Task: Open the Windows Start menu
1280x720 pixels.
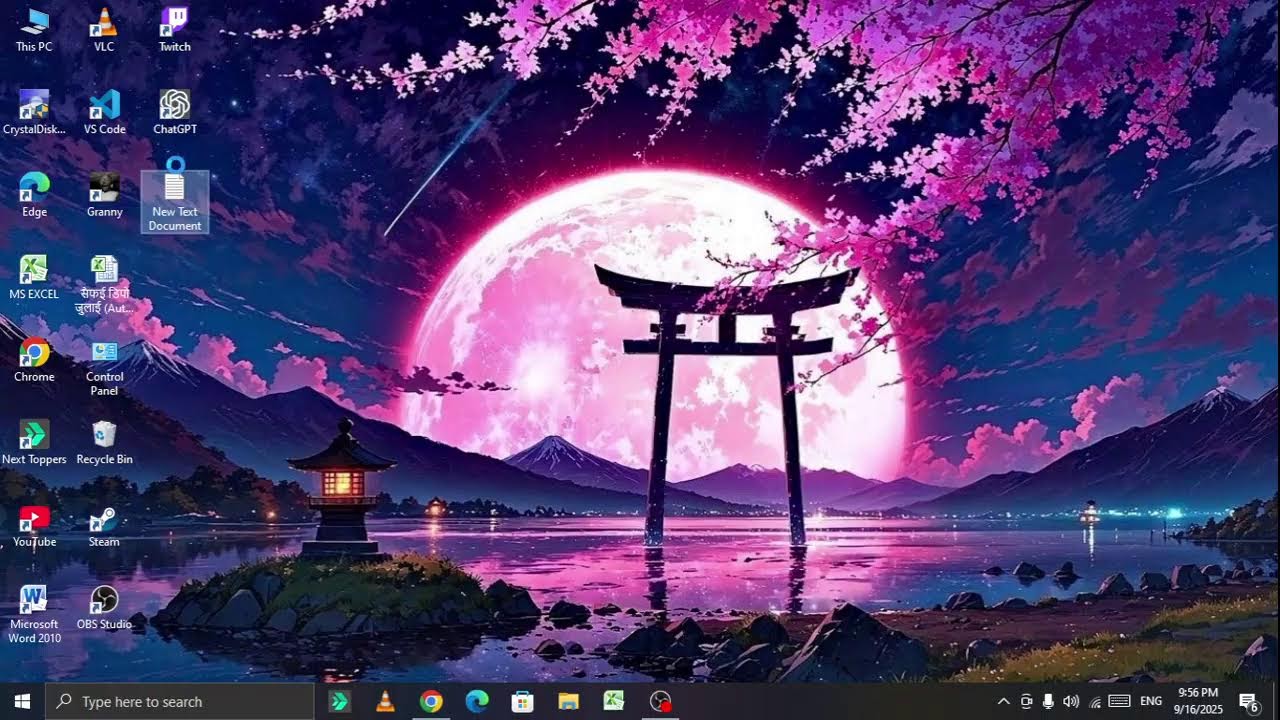Action: (22, 701)
